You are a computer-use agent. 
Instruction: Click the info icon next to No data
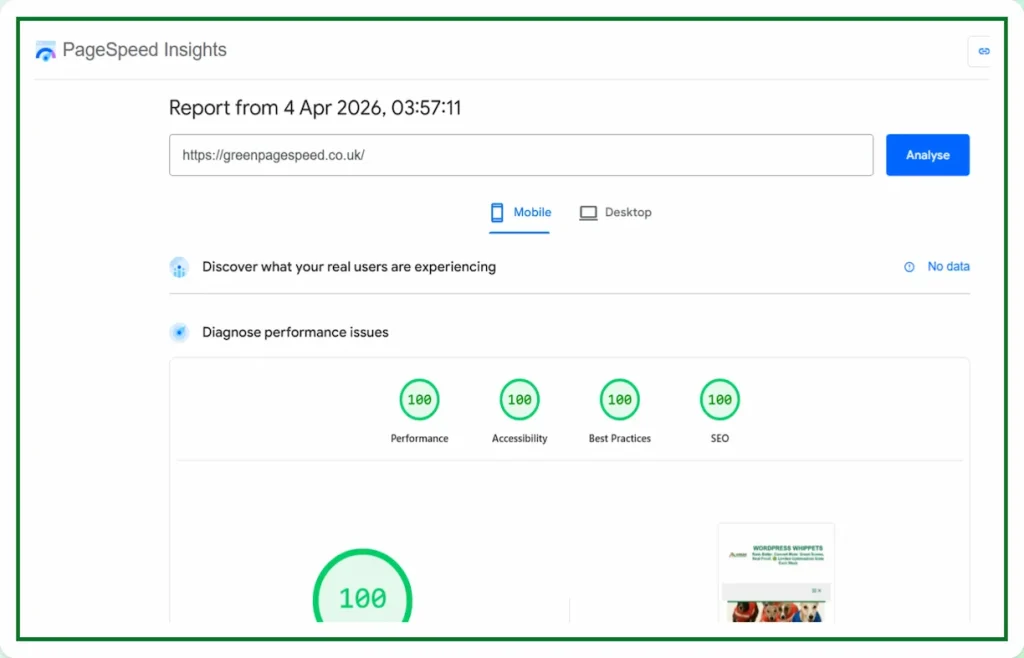coord(909,266)
